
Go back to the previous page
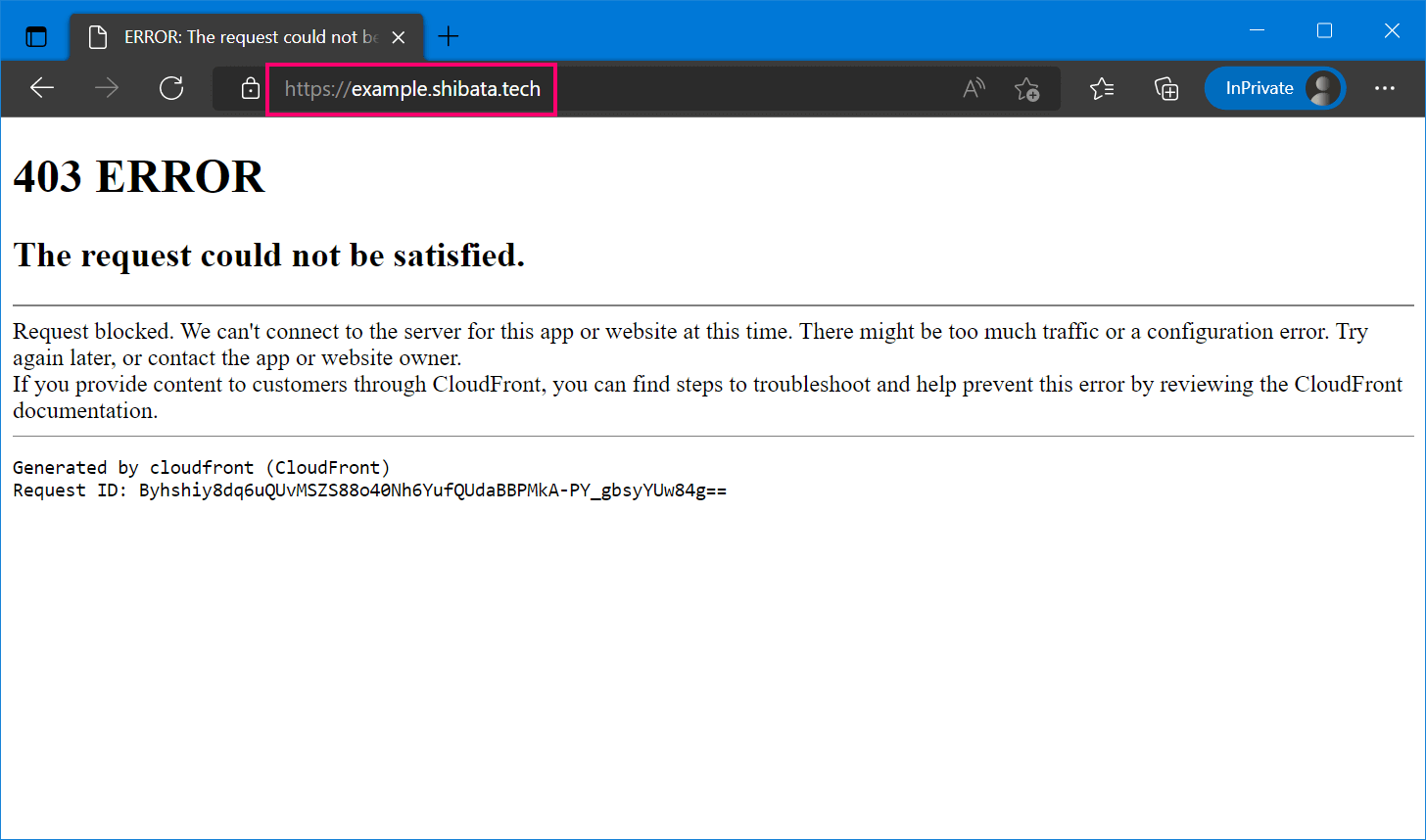(x=42, y=88)
